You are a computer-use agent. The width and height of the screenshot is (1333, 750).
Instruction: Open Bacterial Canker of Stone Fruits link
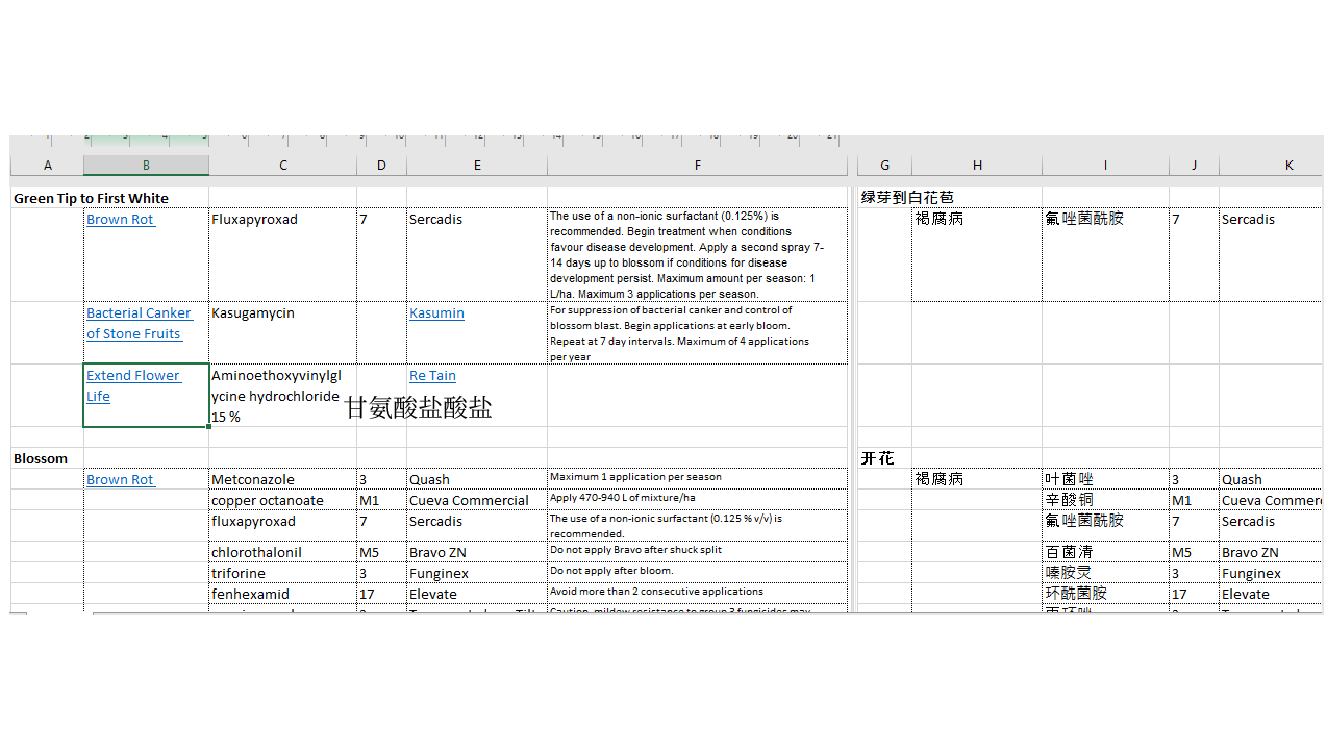139,323
